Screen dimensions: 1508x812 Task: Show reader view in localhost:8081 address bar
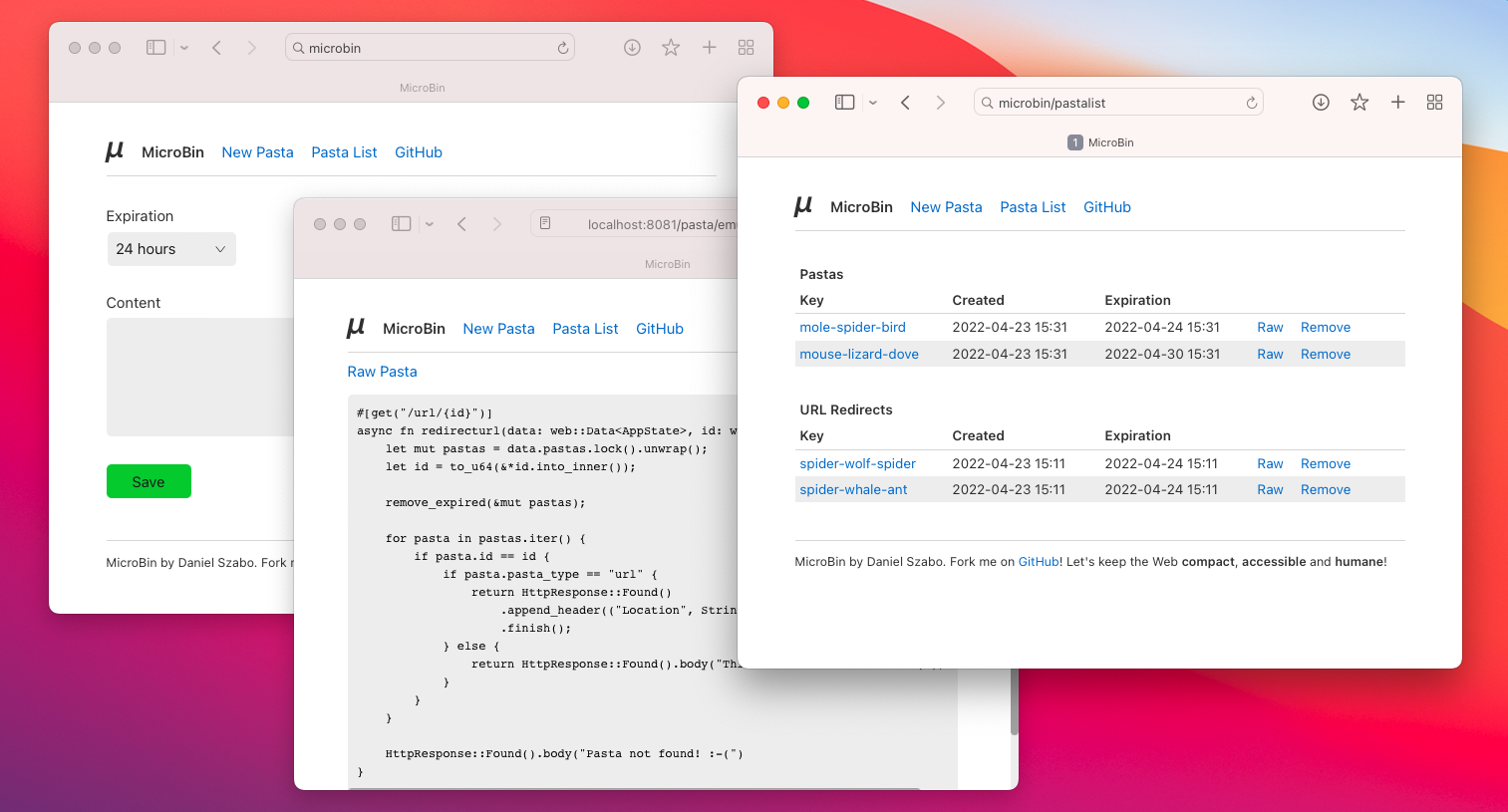(x=545, y=224)
